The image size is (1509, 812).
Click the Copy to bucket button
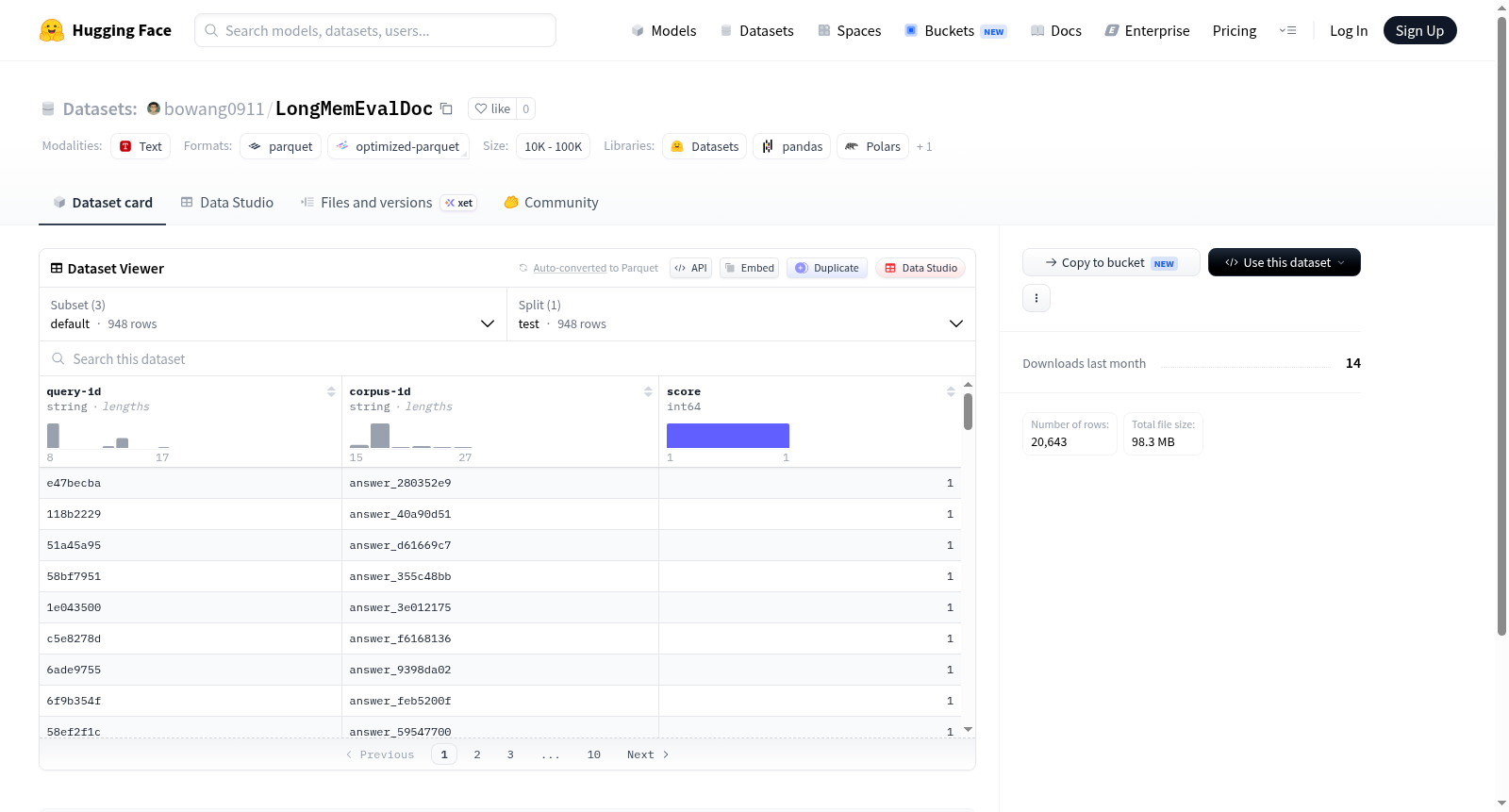pyautogui.click(x=1111, y=262)
